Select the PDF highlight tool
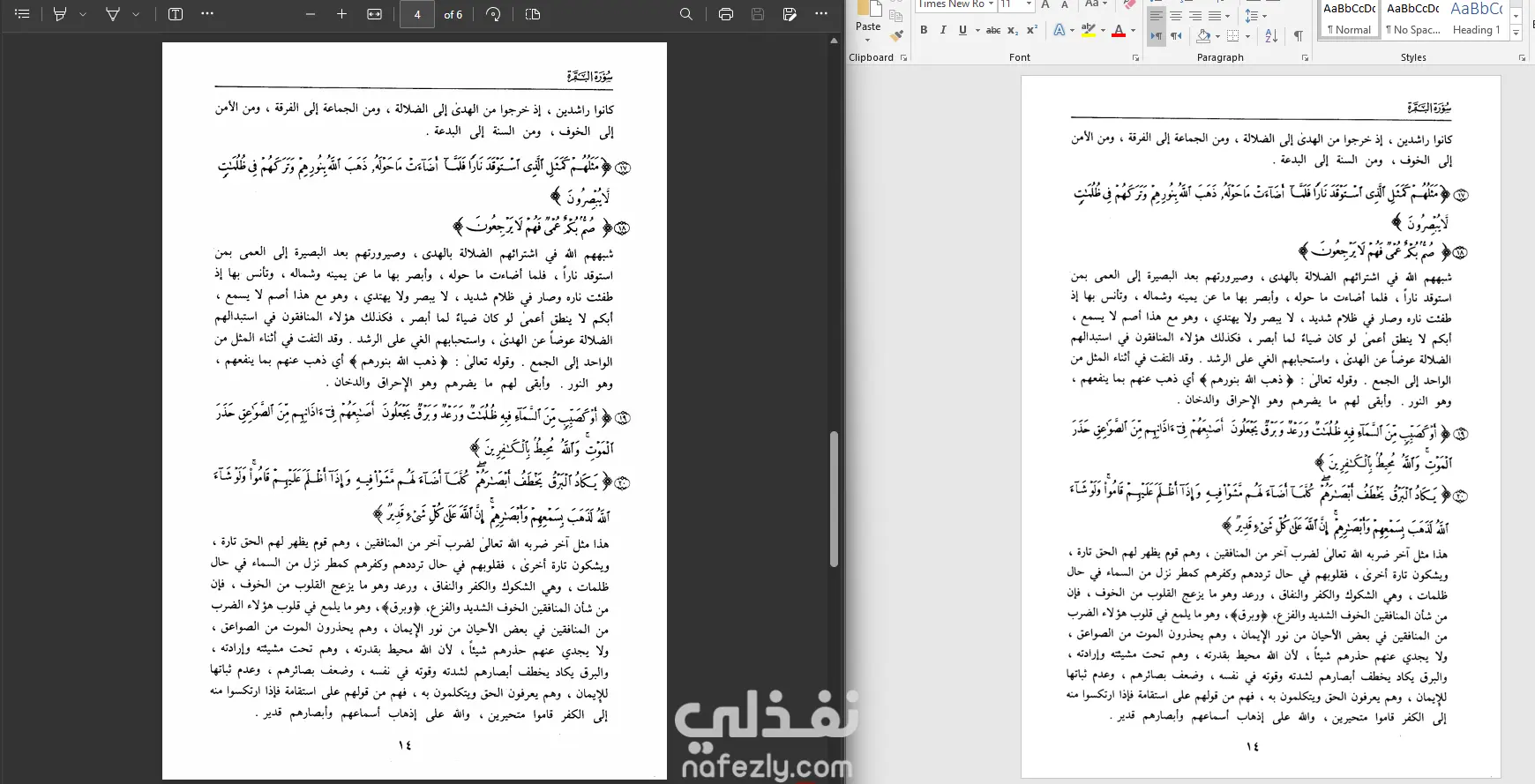Screen dimensions: 1535x784 coord(60,14)
